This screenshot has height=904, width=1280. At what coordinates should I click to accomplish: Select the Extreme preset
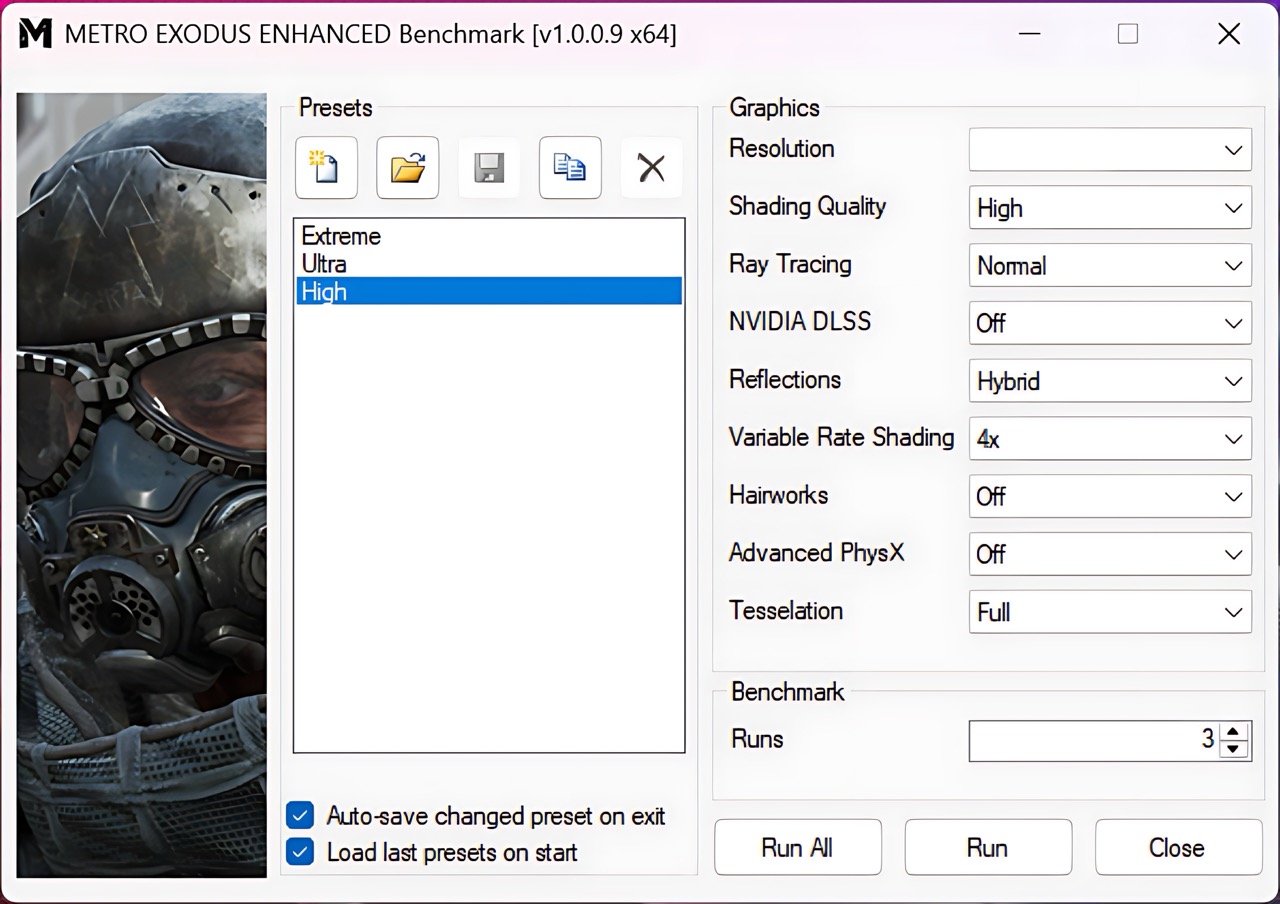(489, 236)
